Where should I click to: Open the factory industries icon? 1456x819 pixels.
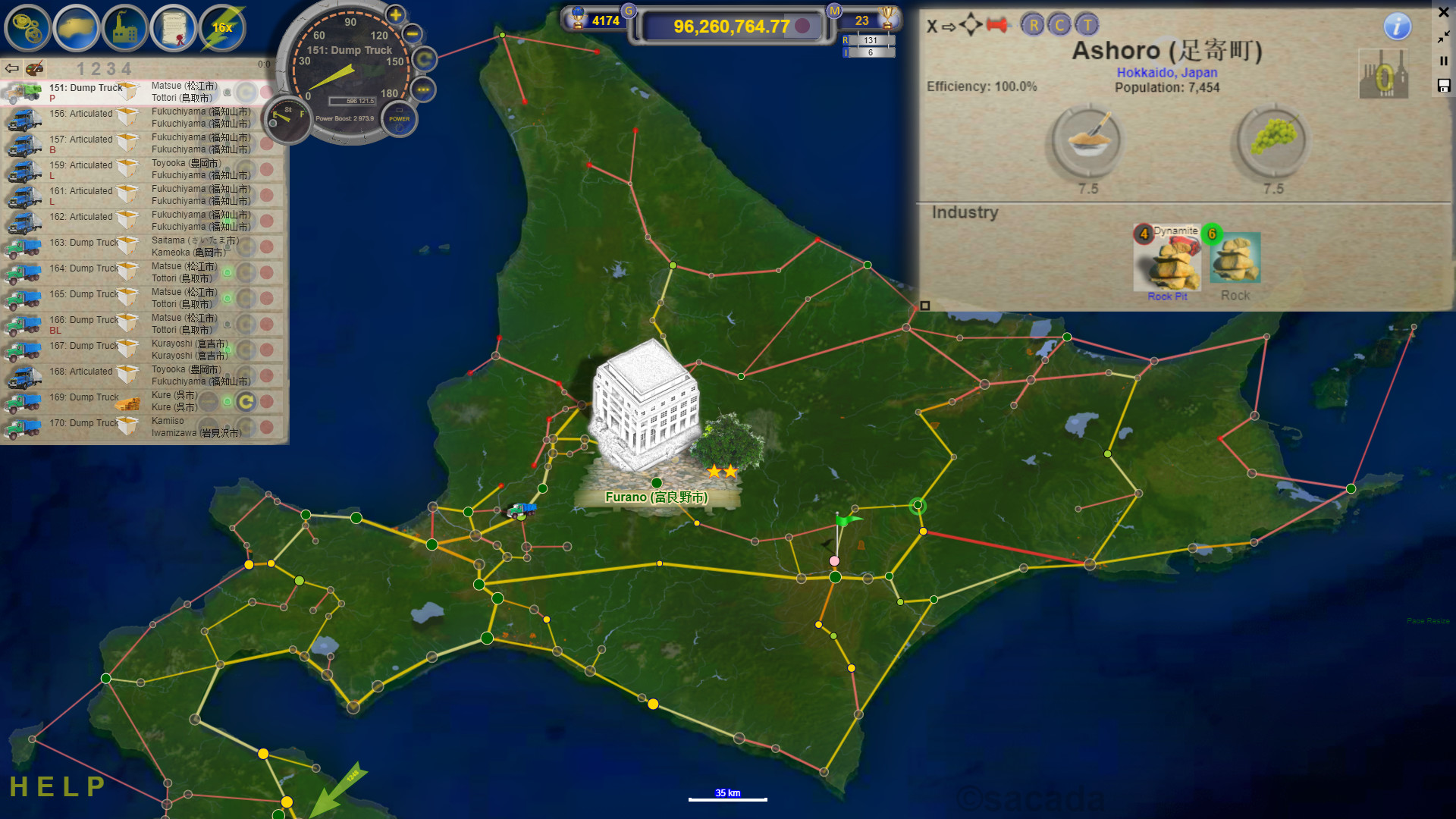[124, 28]
